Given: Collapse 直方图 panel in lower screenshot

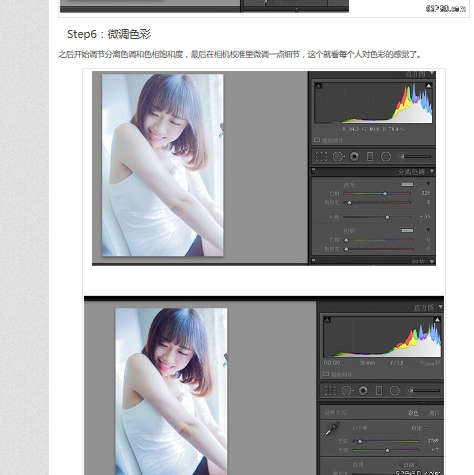Looking at the screenshot, I should coord(440,307).
